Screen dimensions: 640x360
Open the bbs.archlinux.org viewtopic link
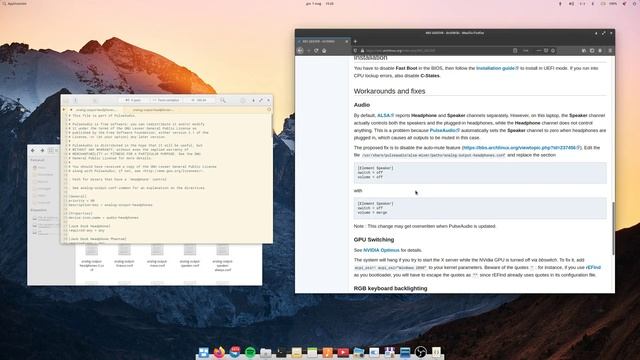(521, 147)
